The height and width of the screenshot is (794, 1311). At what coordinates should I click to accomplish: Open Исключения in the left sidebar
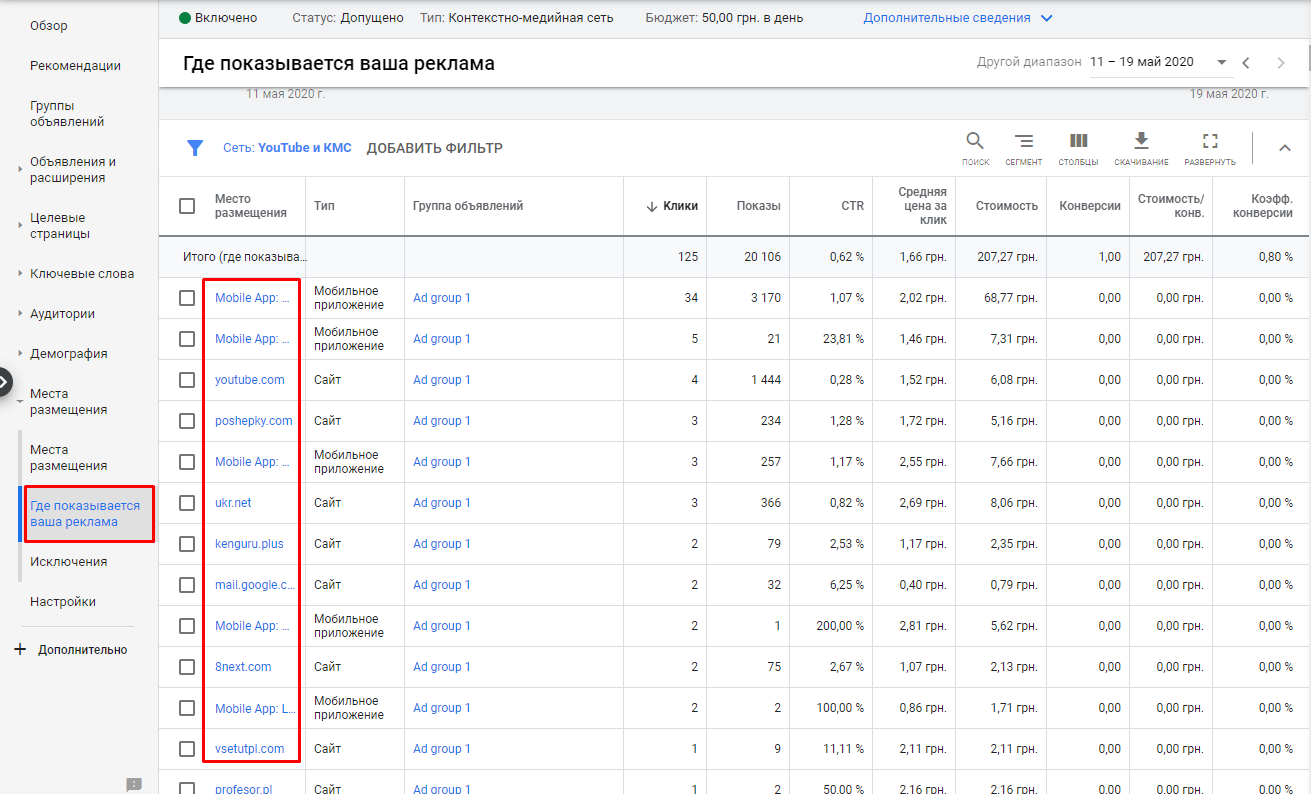point(68,562)
